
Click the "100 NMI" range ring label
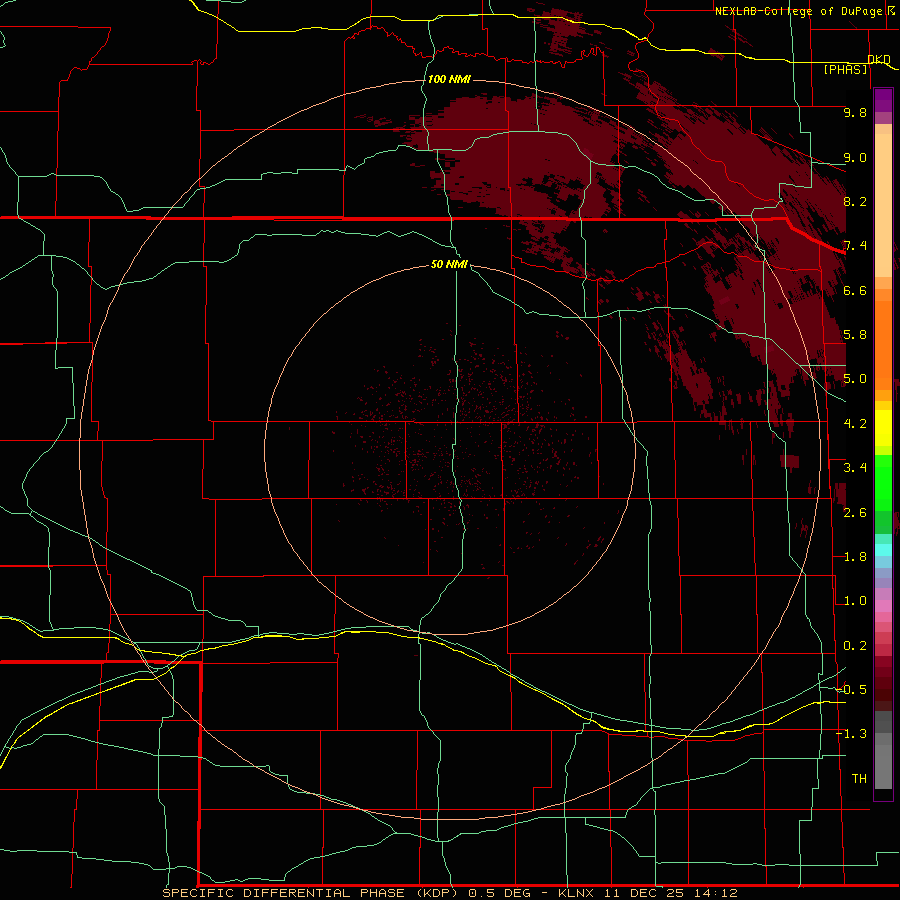coord(449,79)
